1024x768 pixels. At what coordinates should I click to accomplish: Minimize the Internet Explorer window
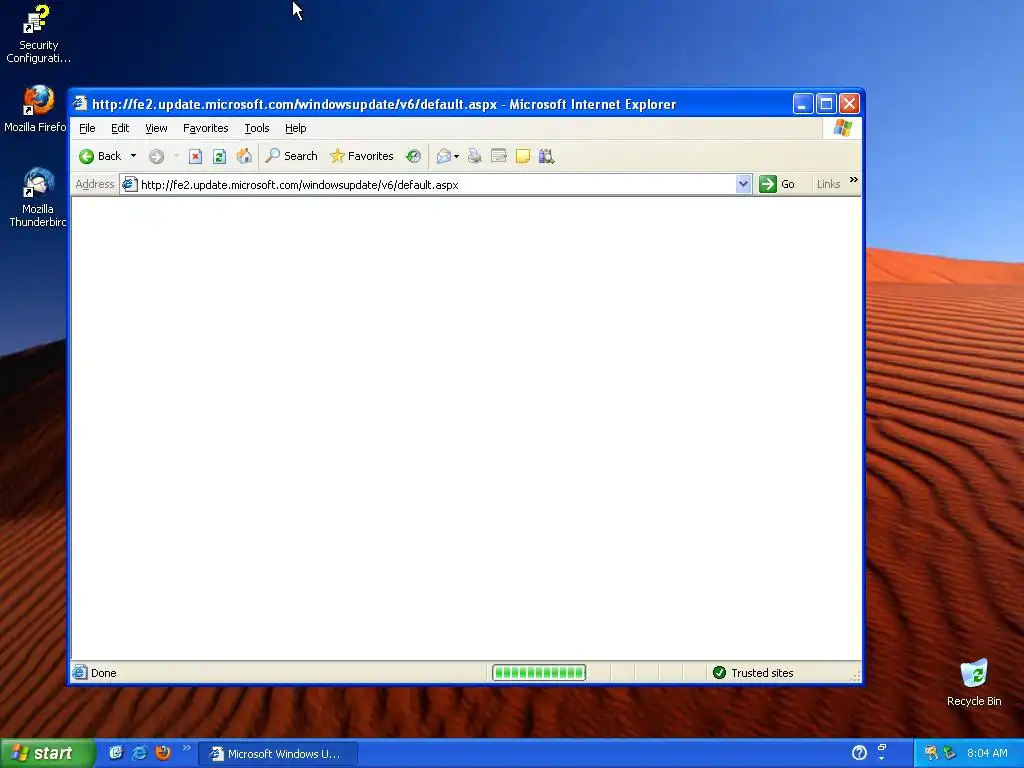point(803,103)
